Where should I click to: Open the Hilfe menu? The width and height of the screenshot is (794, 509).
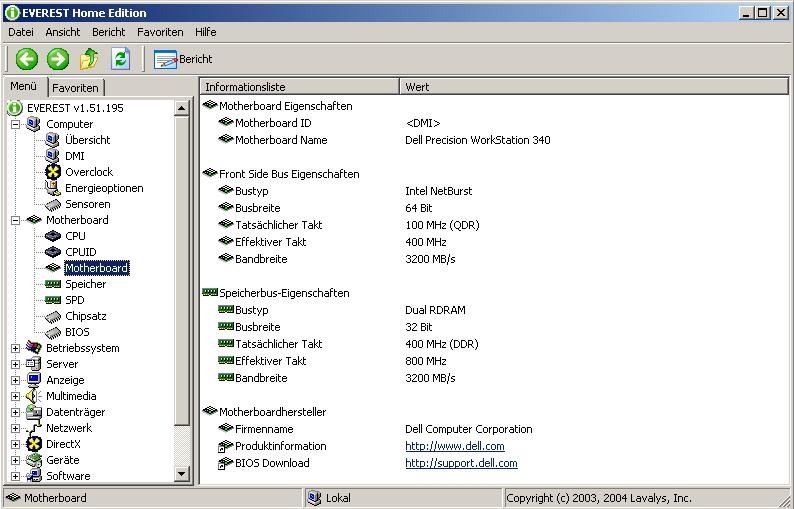pyautogui.click(x=206, y=32)
